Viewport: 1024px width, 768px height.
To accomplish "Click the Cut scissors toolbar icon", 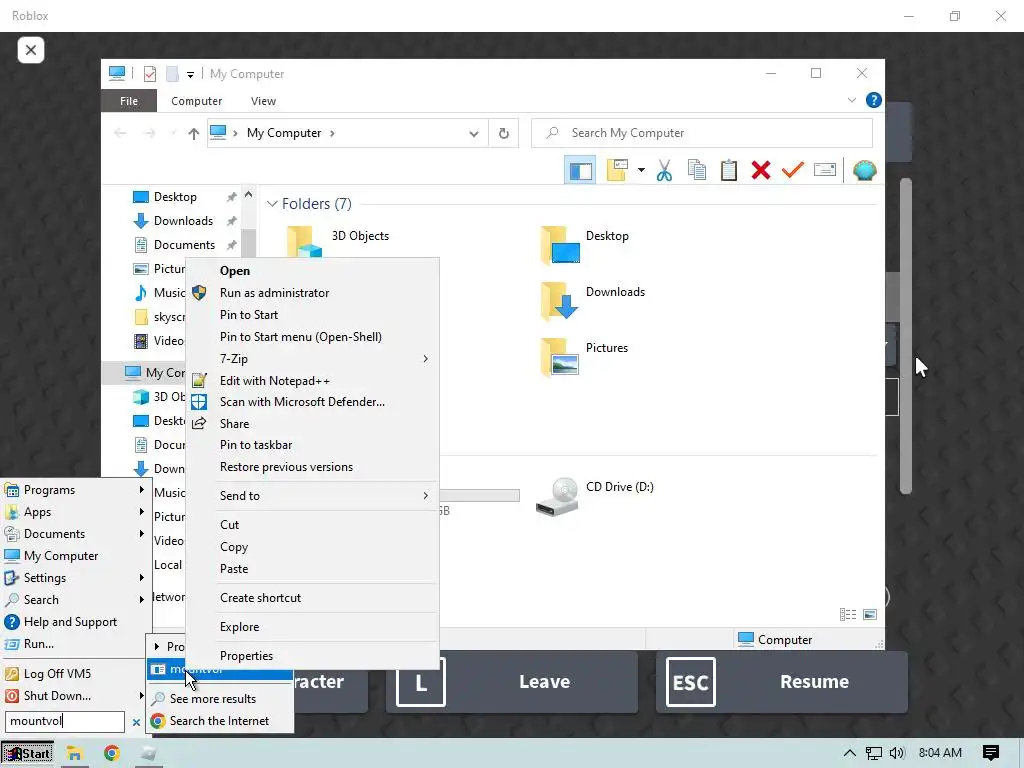I will (x=664, y=170).
